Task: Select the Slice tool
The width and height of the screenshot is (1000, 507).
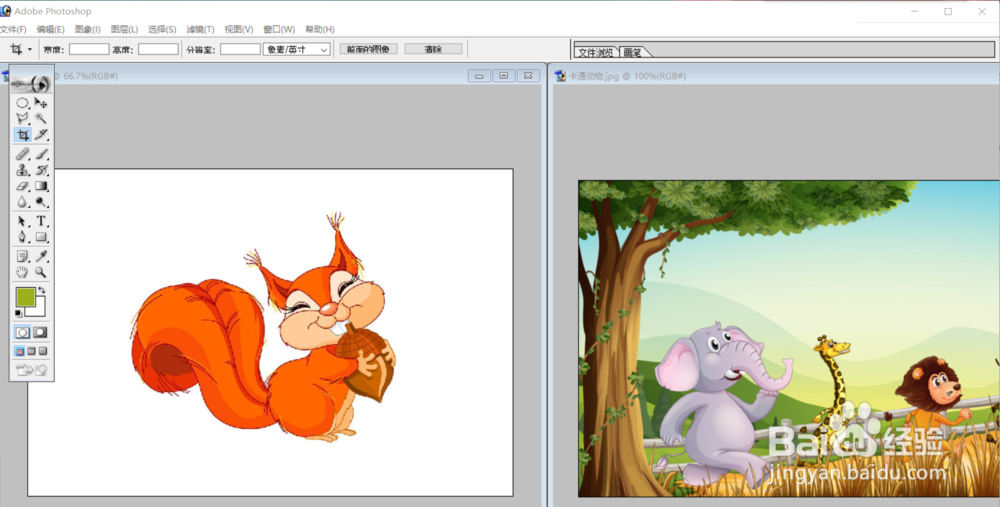Action: point(41,135)
